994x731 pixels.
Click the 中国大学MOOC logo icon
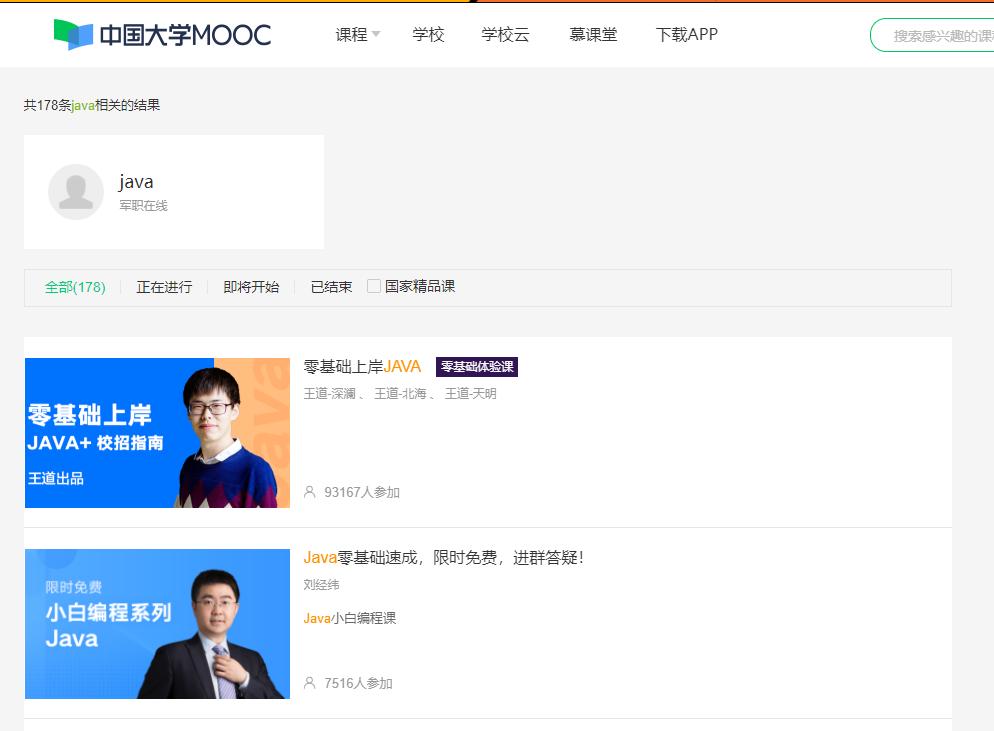(x=69, y=33)
